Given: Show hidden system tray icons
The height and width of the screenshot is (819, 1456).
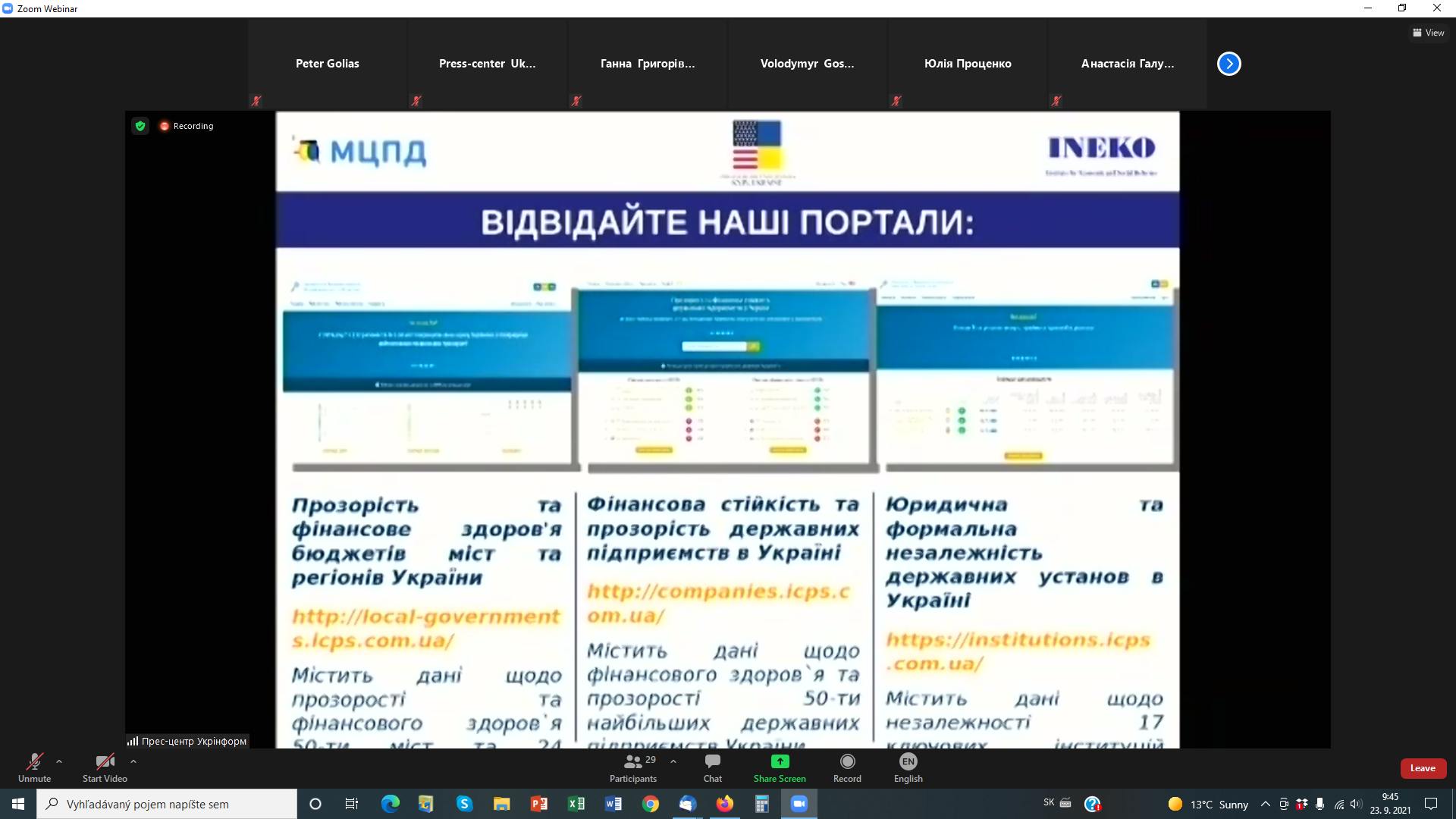Looking at the screenshot, I should (1265, 804).
